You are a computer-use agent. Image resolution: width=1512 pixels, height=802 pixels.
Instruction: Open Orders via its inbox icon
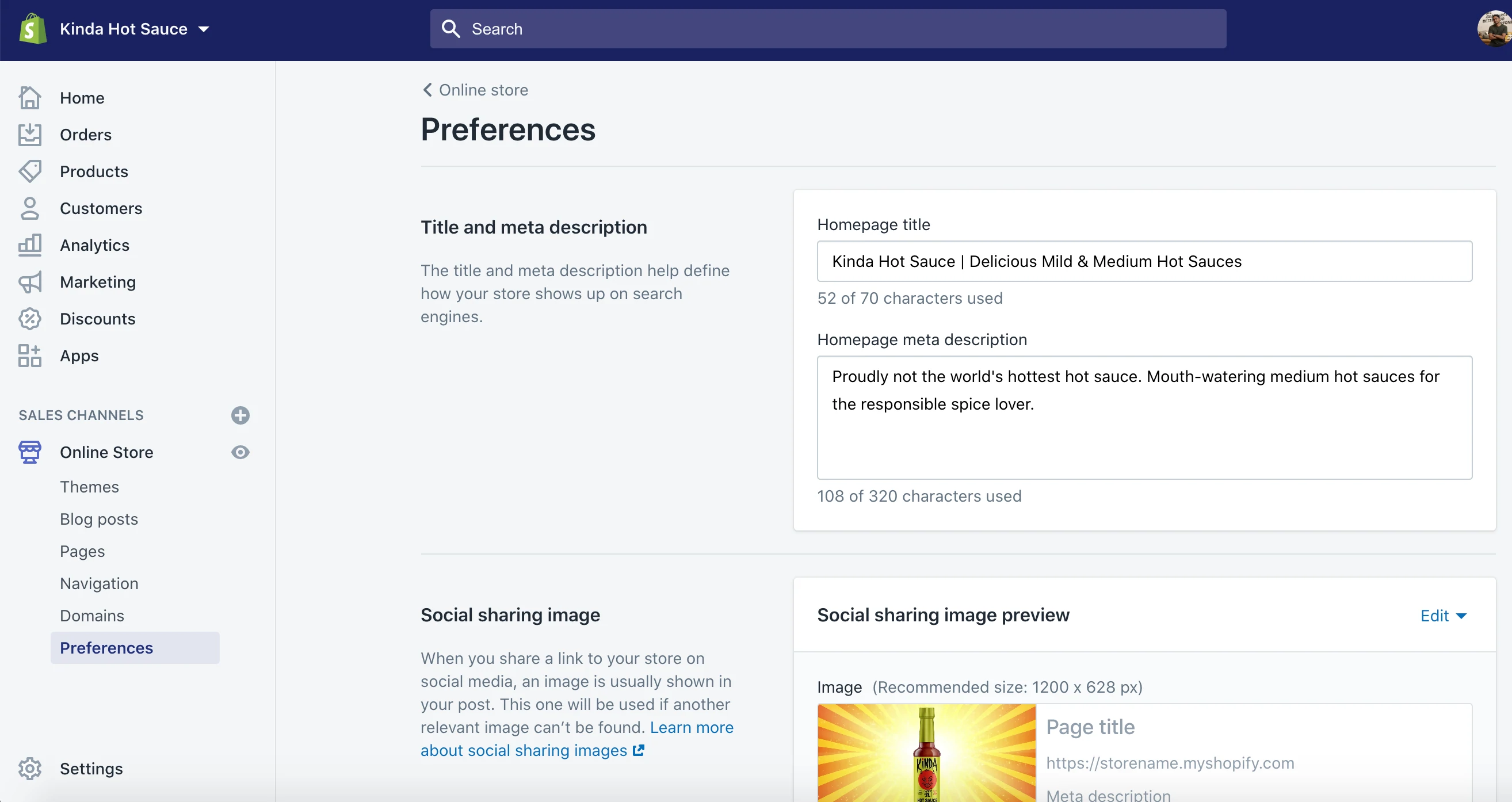29,135
